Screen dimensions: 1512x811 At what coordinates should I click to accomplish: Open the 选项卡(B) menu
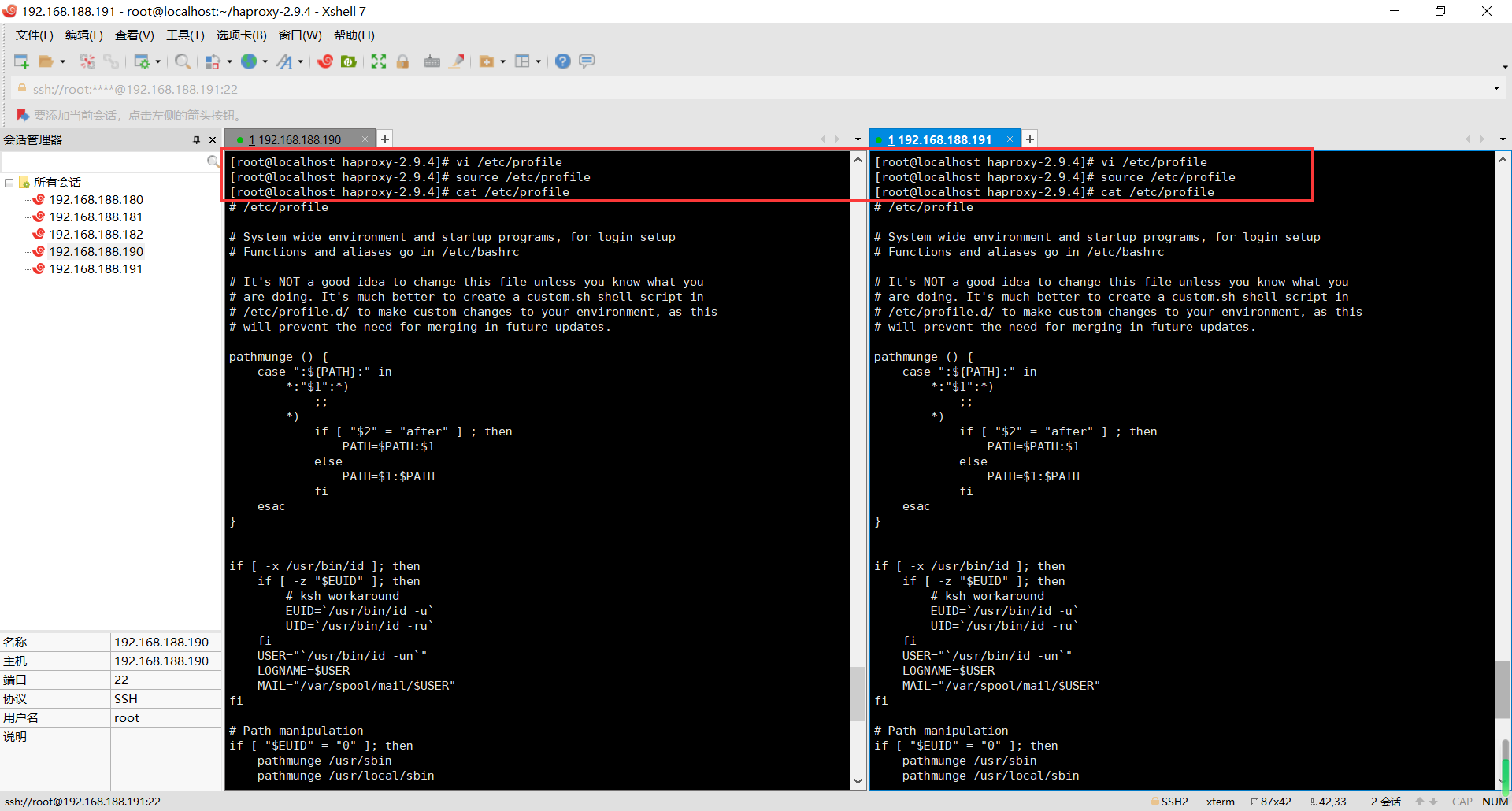(241, 35)
